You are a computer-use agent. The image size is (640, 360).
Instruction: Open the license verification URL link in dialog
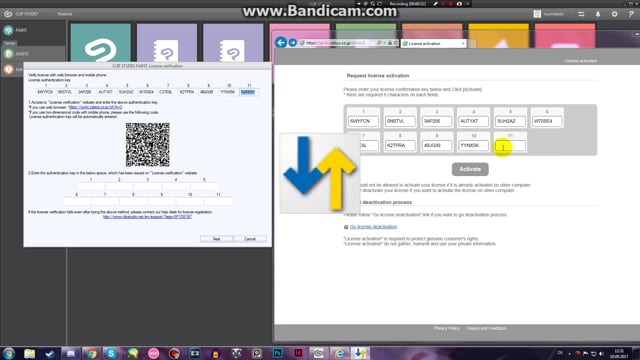click(95, 107)
